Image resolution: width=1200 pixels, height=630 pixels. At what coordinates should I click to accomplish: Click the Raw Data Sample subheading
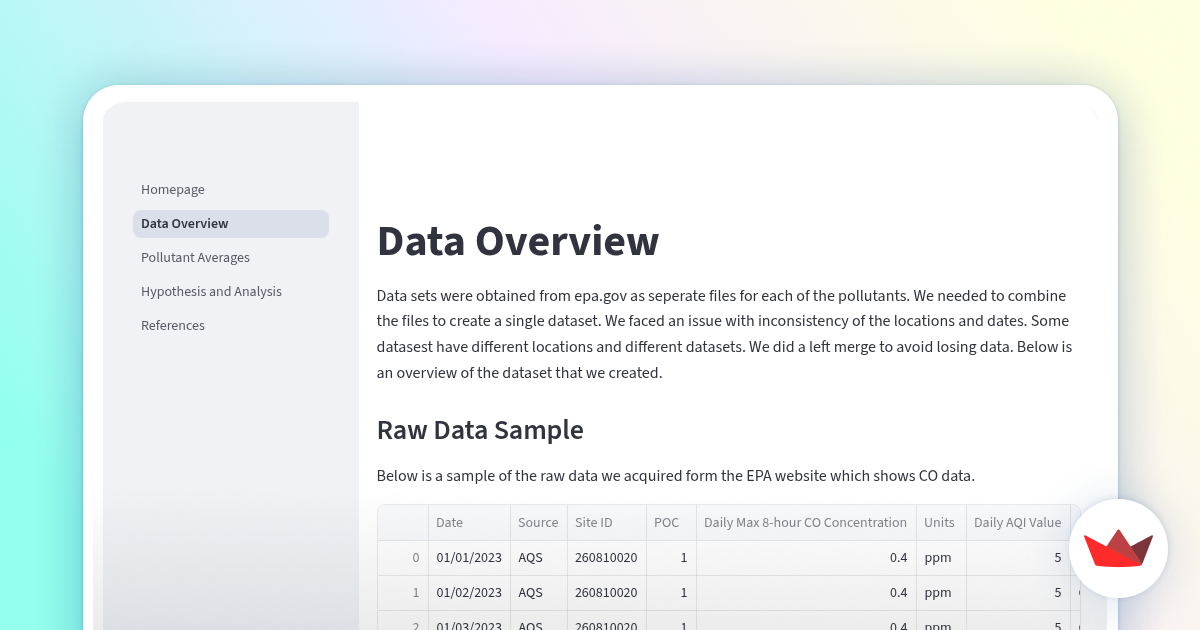coord(480,430)
